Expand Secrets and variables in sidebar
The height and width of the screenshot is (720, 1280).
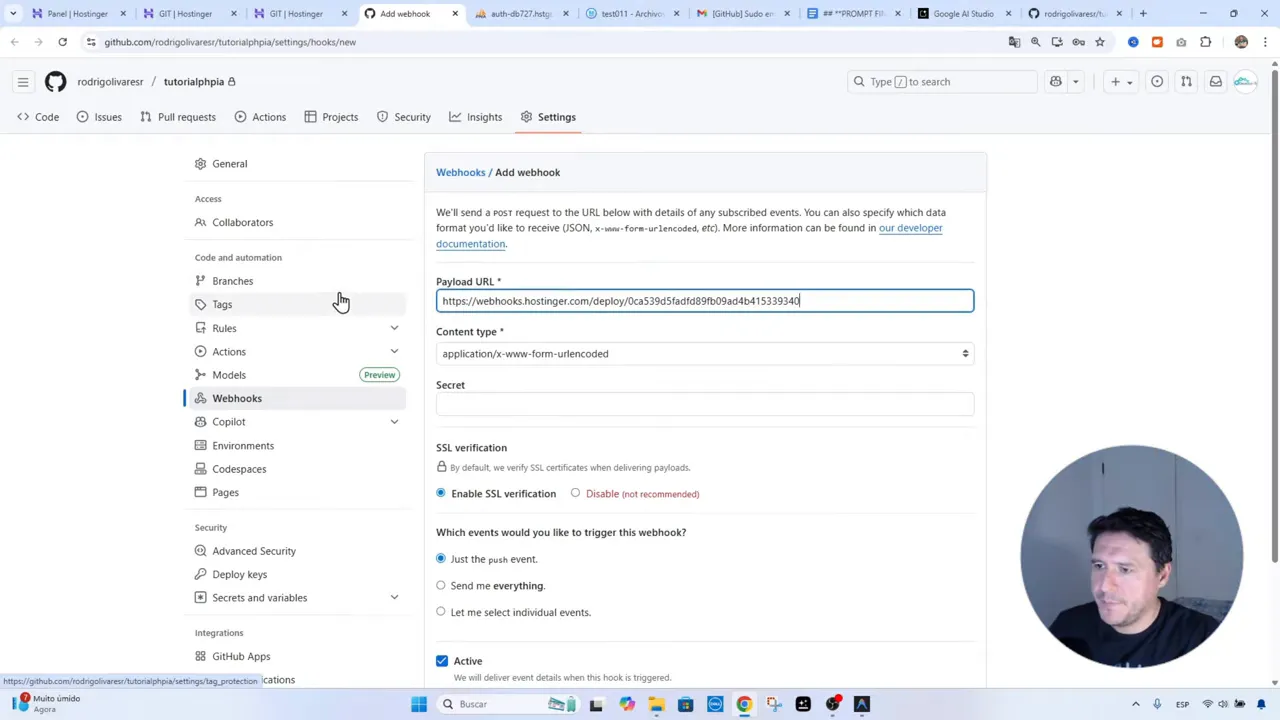(394, 597)
